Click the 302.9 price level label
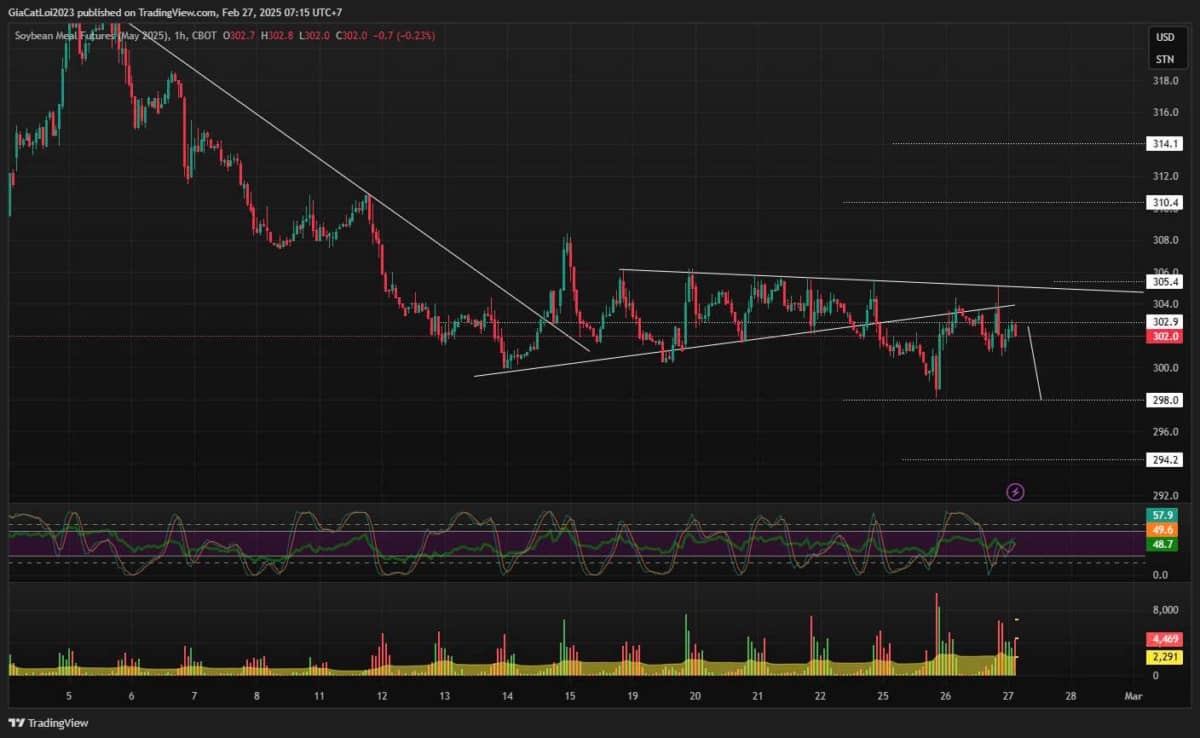The width and height of the screenshot is (1200, 738). [x=1167, y=322]
